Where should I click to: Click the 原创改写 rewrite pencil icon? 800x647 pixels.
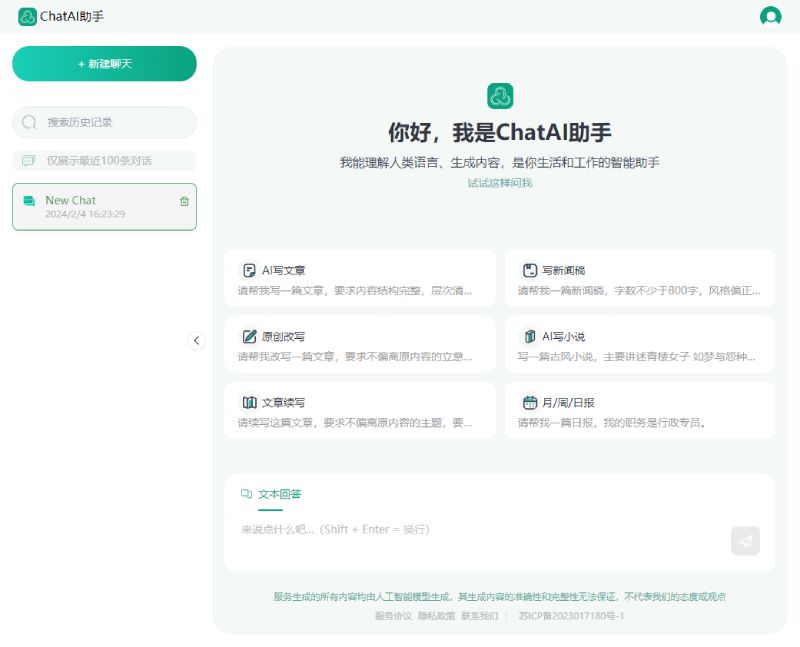point(250,336)
